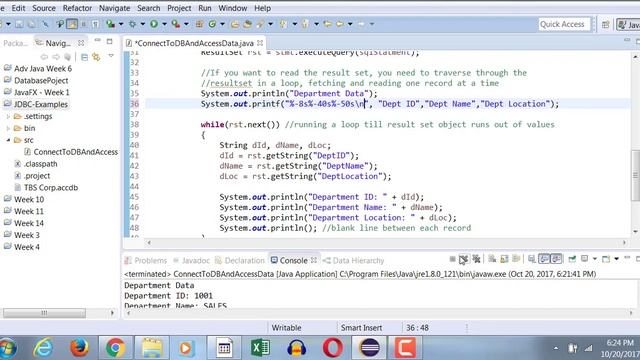640x360 pixels.
Task: Click the Open Type folder icon
Action: point(235,24)
